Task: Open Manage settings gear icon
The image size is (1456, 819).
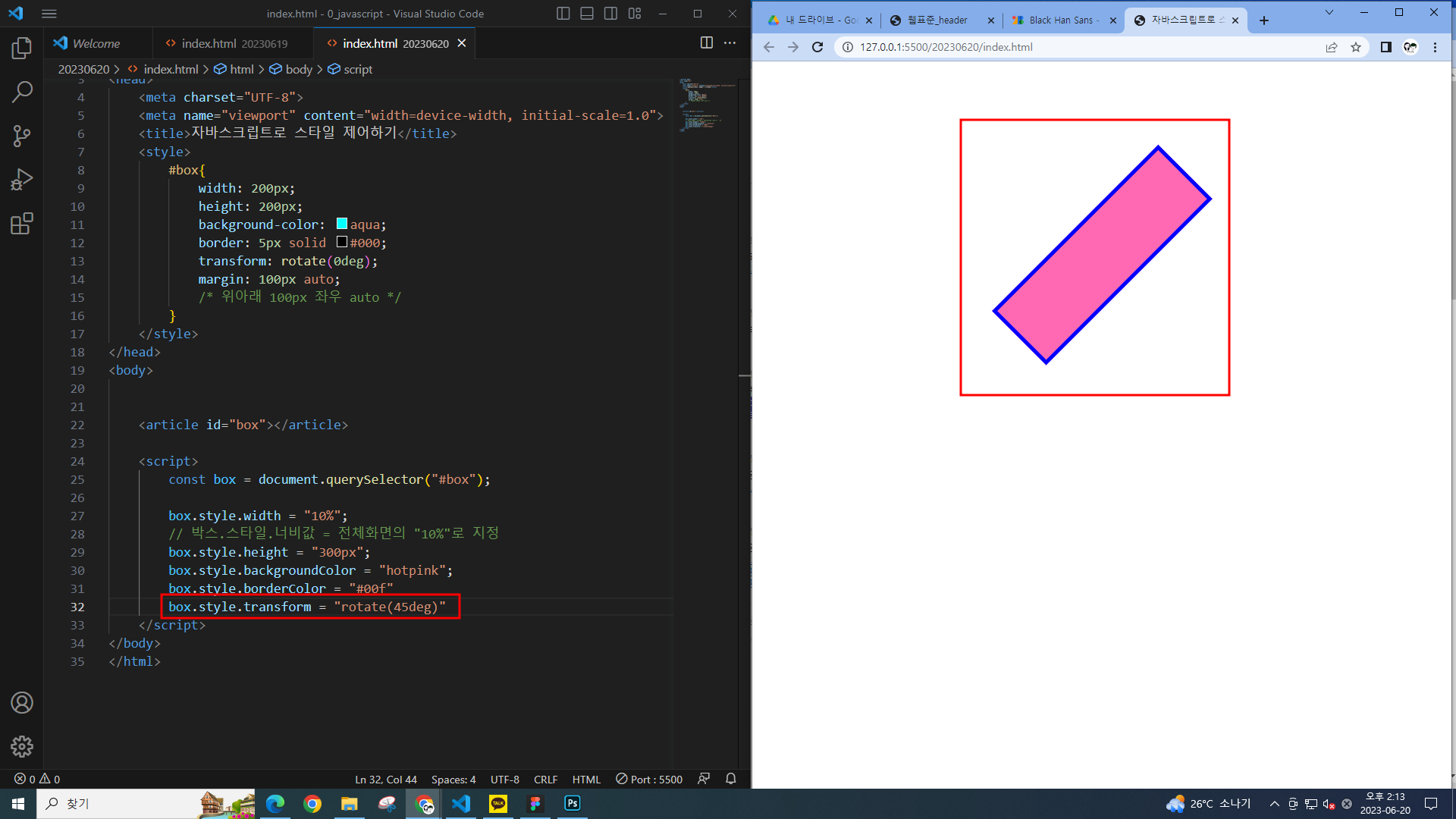Action: click(22, 746)
